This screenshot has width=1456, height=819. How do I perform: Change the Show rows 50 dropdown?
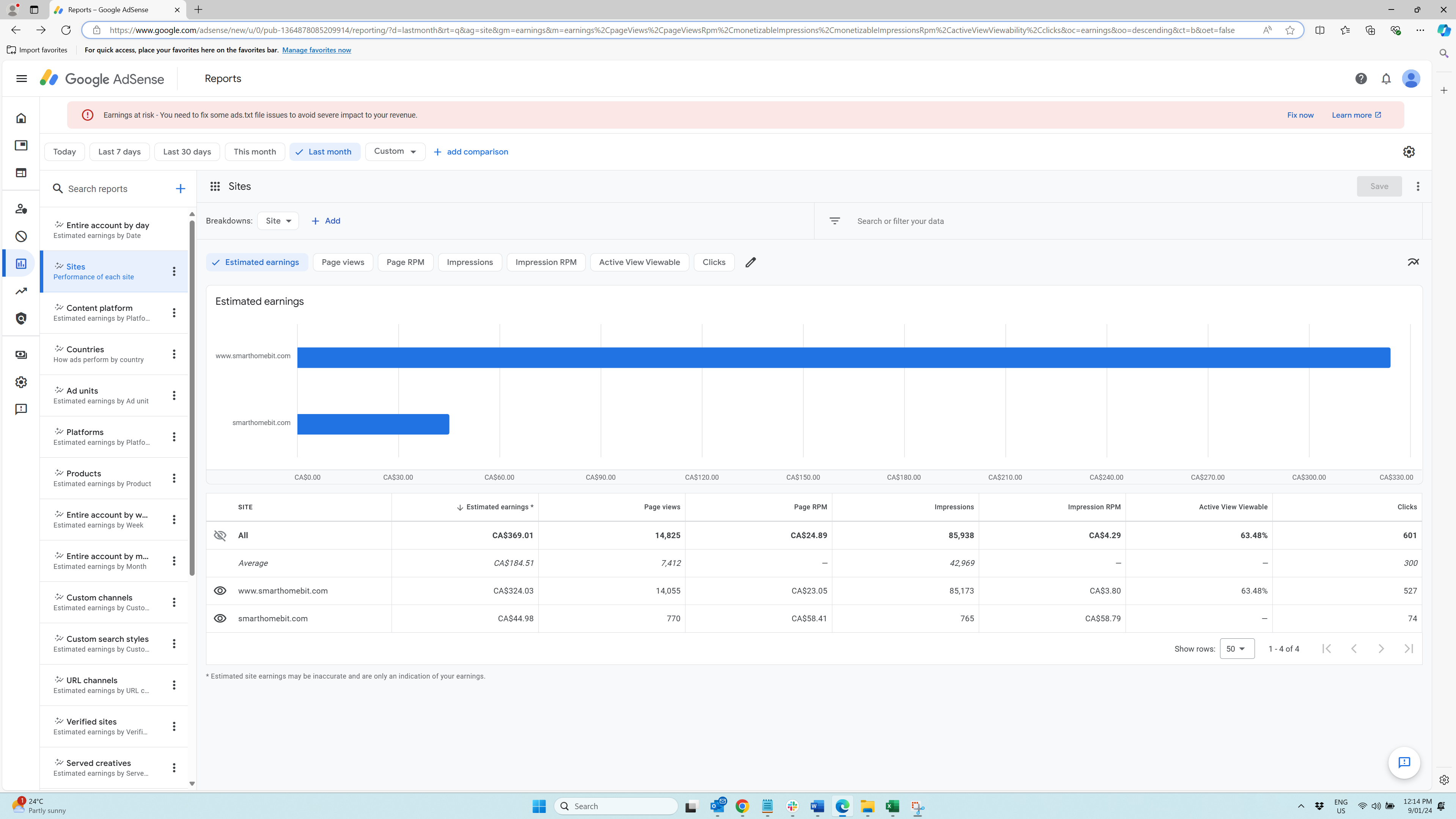[1237, 649]
